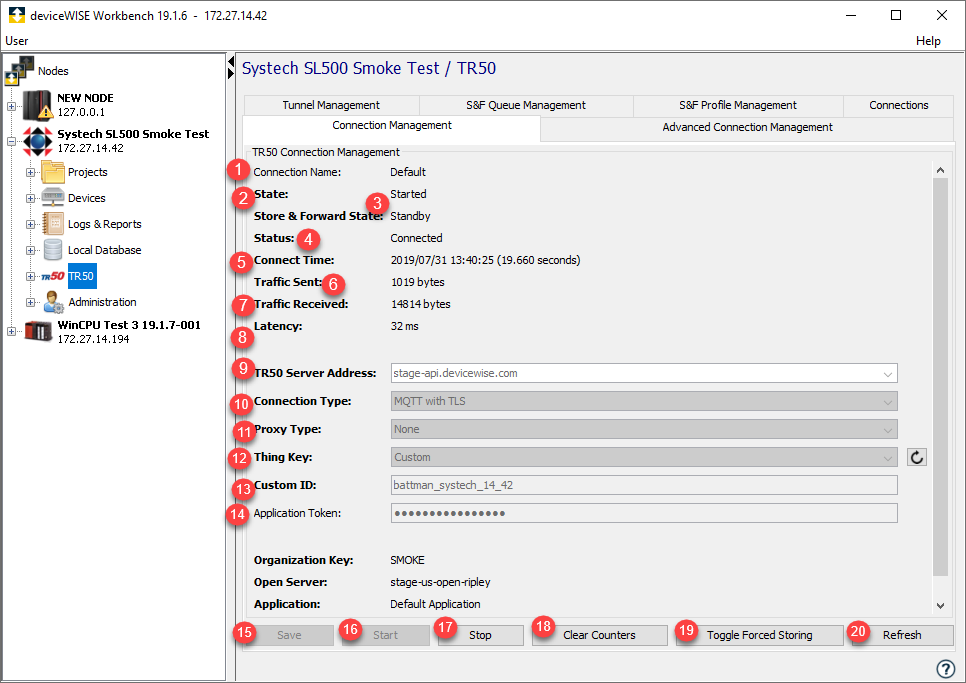Select the Administration tree label

click(x=102, y=302)
